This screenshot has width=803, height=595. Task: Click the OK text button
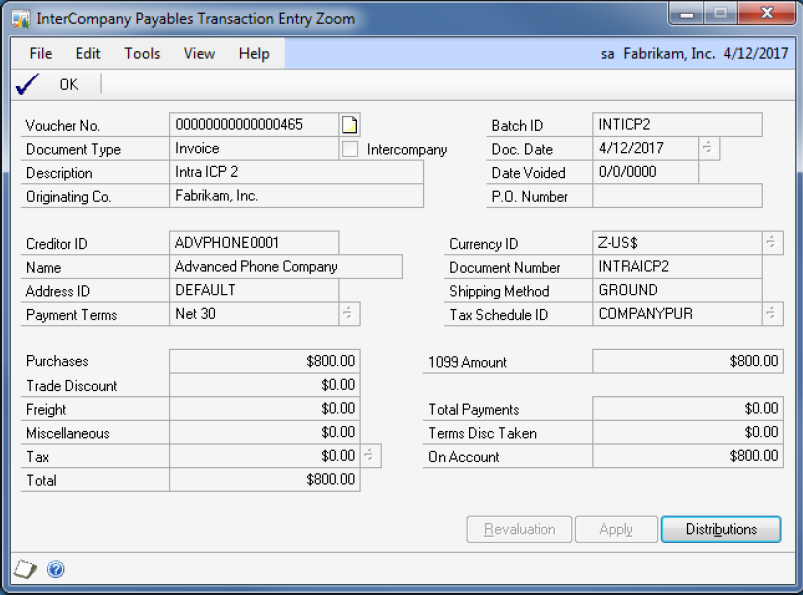click(x=68, y=85)
